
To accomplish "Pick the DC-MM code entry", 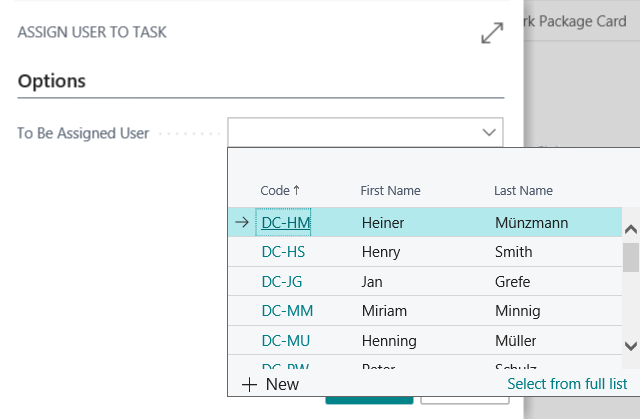I will pyautogui.click(x=285, y=312).
